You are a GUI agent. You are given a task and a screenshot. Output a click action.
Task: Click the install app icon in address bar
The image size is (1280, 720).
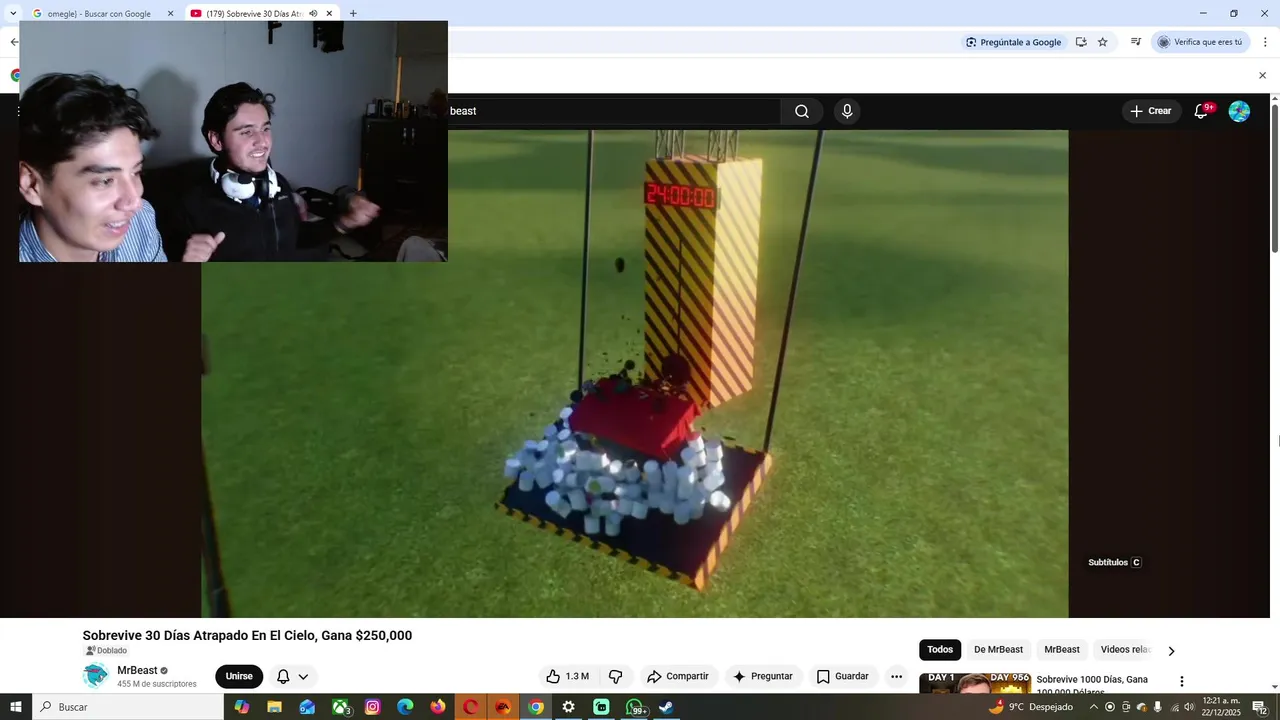tap(1081, 42)
